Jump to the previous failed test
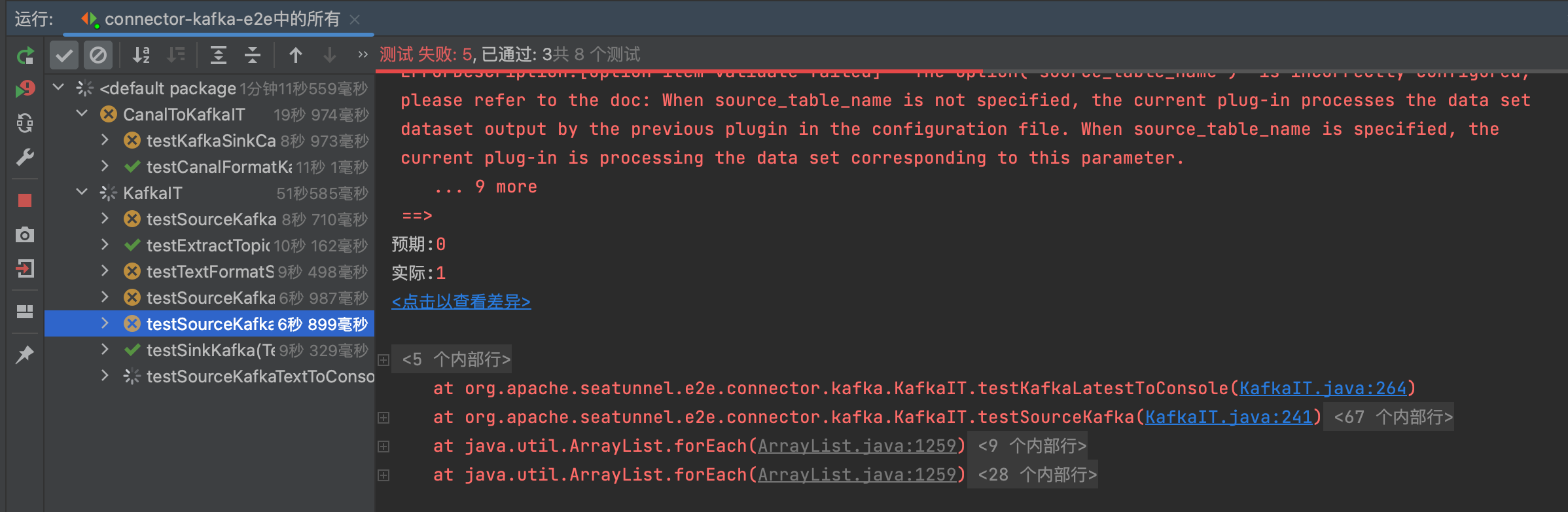This screenshot has width=1568, height=512. click(x=296, y=55)
